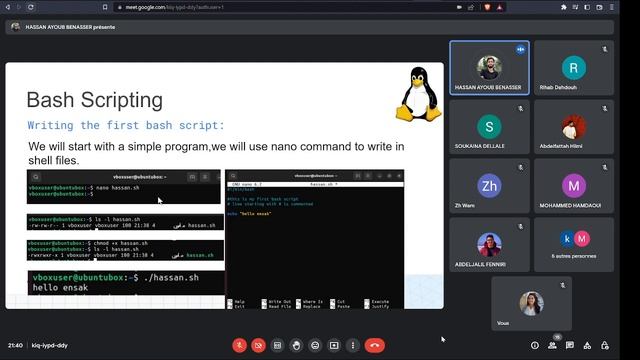Click the mic status icon on MOHAMMED HAMDAOUI's tile

click(x=605, y=167)
